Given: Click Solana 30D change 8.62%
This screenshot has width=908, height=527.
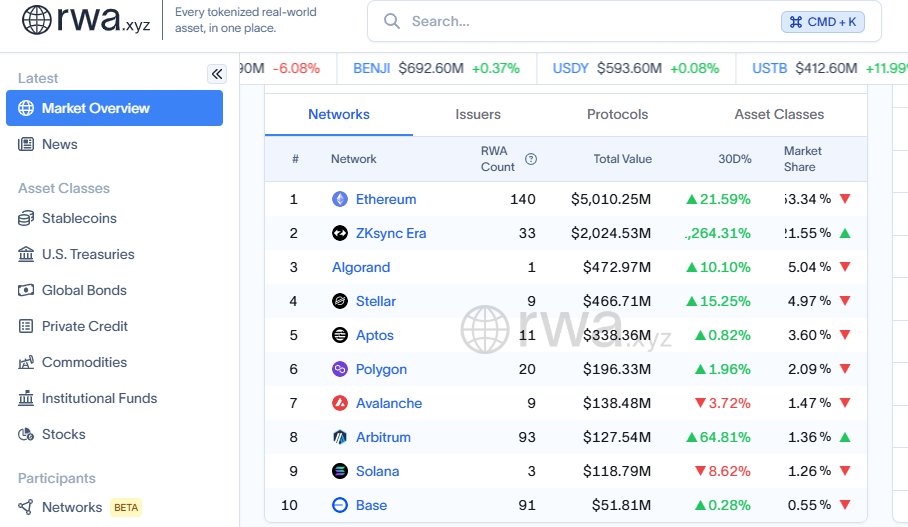Looking at the screenshot, I should coord(723,471).
